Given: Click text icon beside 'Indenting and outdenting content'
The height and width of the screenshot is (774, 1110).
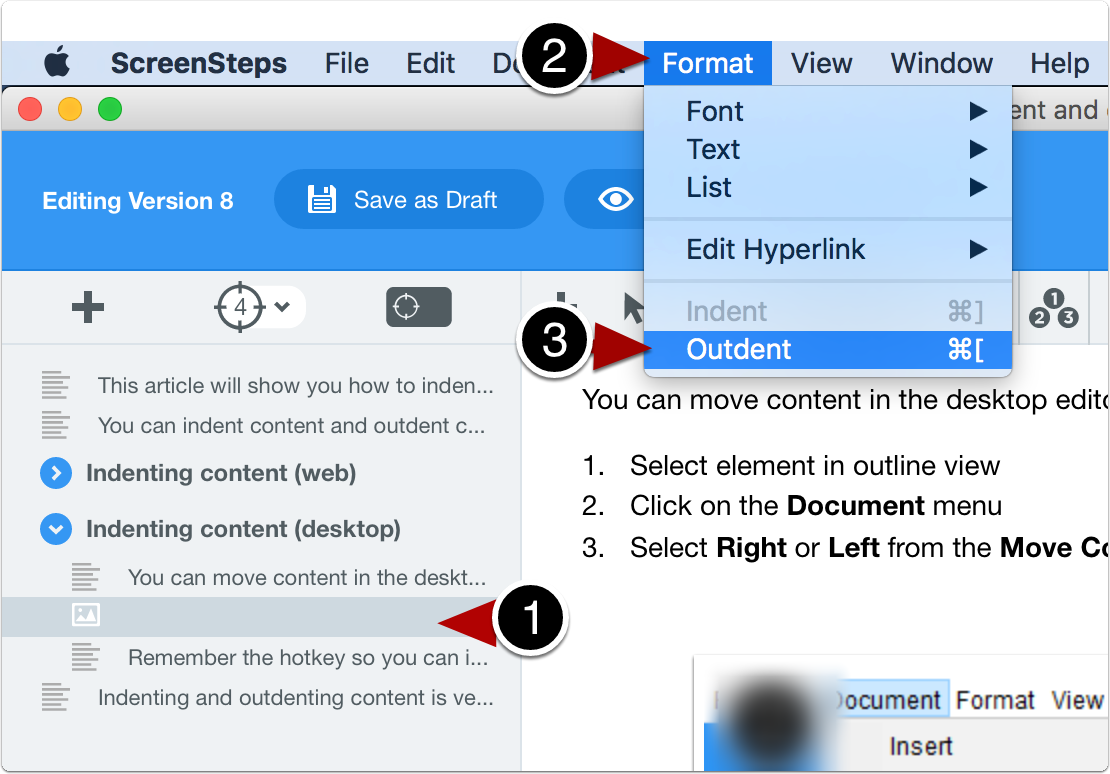Looking at the screenshot, I should point(55,698).
